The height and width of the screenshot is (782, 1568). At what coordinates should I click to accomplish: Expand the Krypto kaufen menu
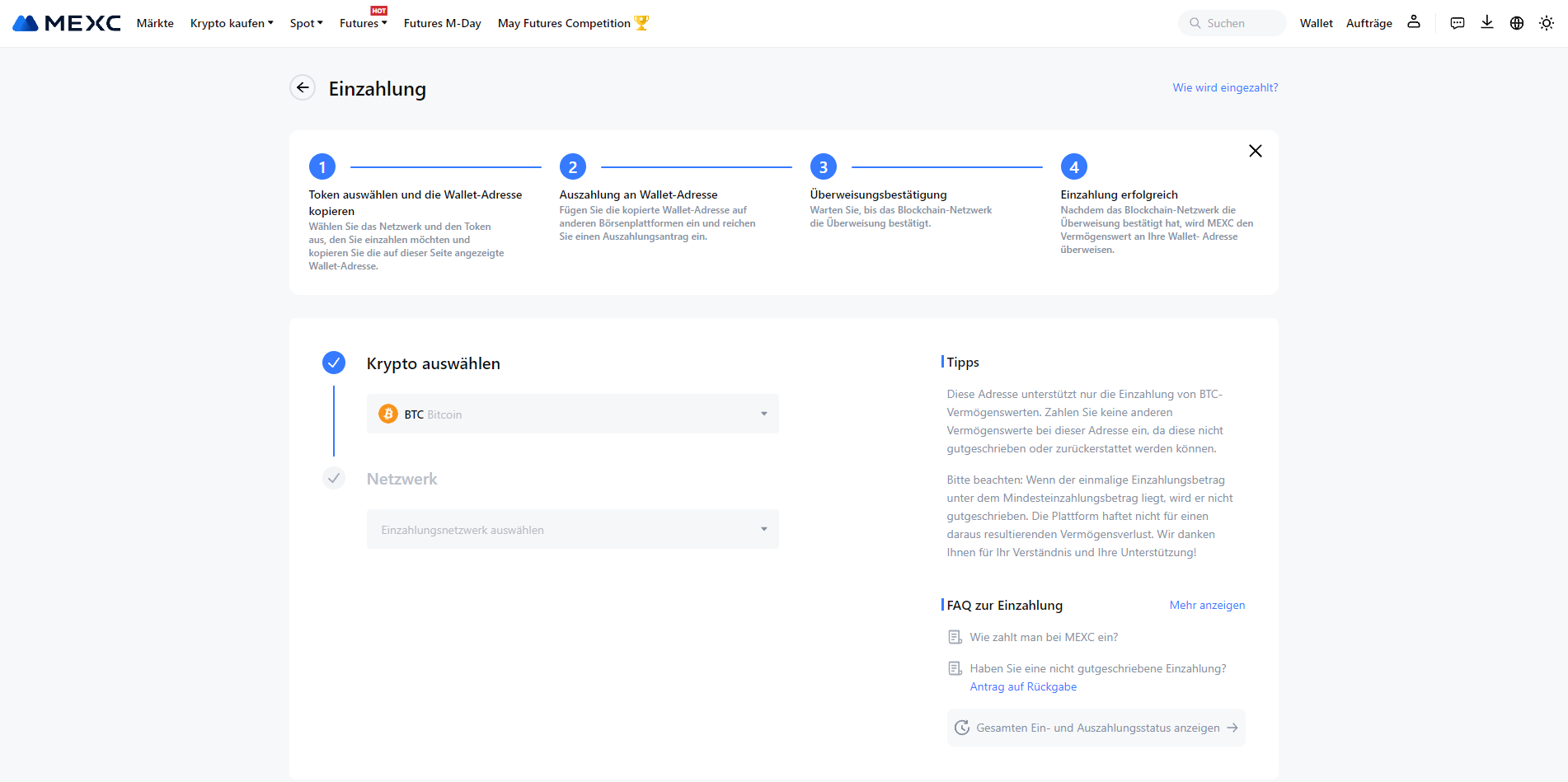[x=232, y=23]
